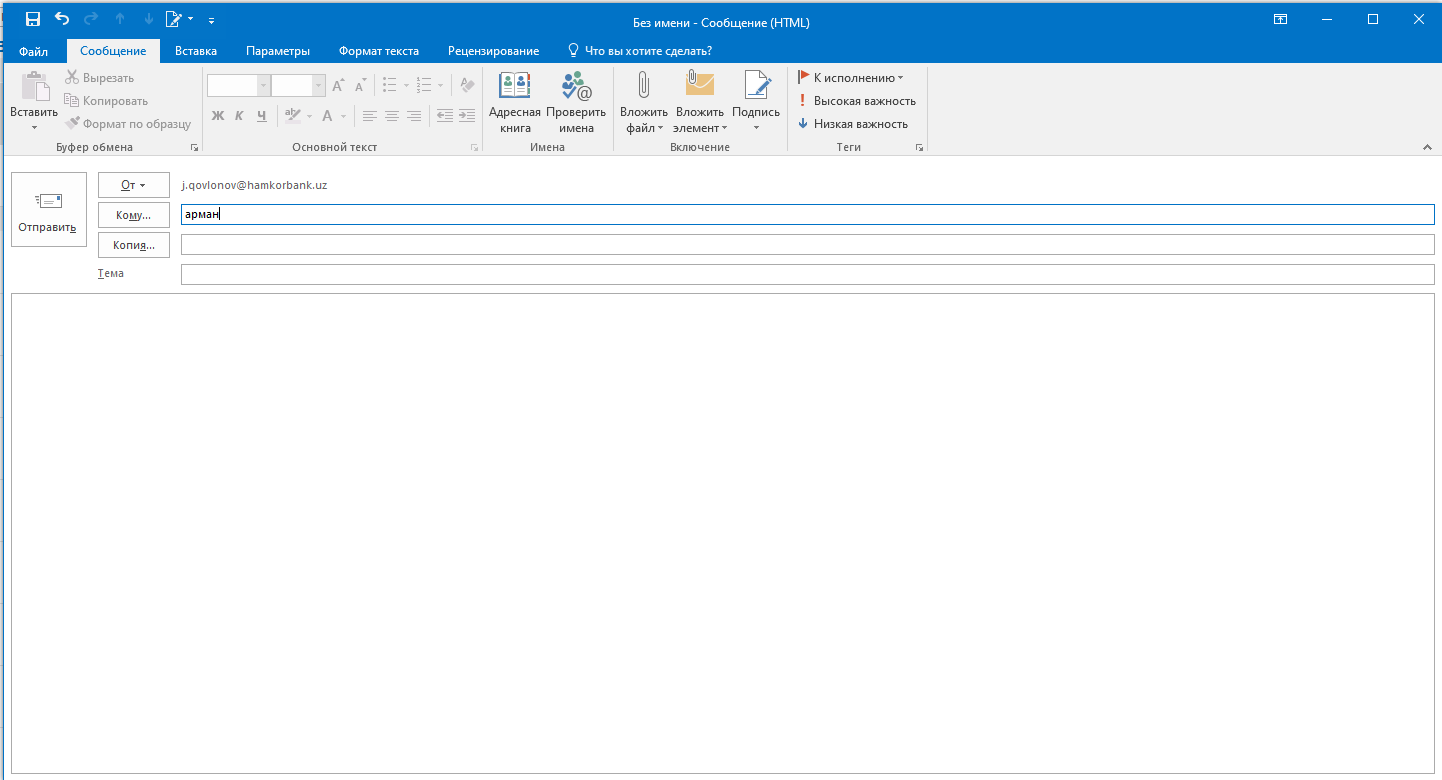1442x780 pixels.
Task: Switch to the Формат текста tab
Action: 379,51
